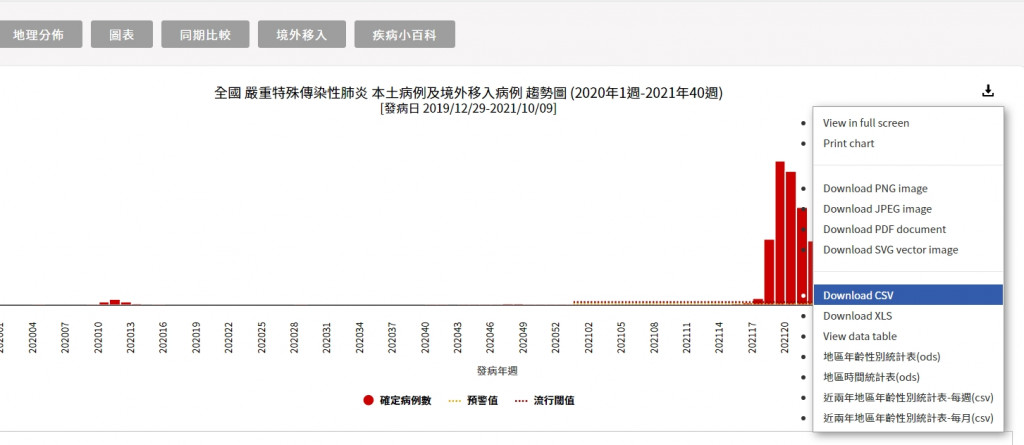Click the x-axis label 202120
This screenshot has width=1024, height=445.
[x=785, y=337]
